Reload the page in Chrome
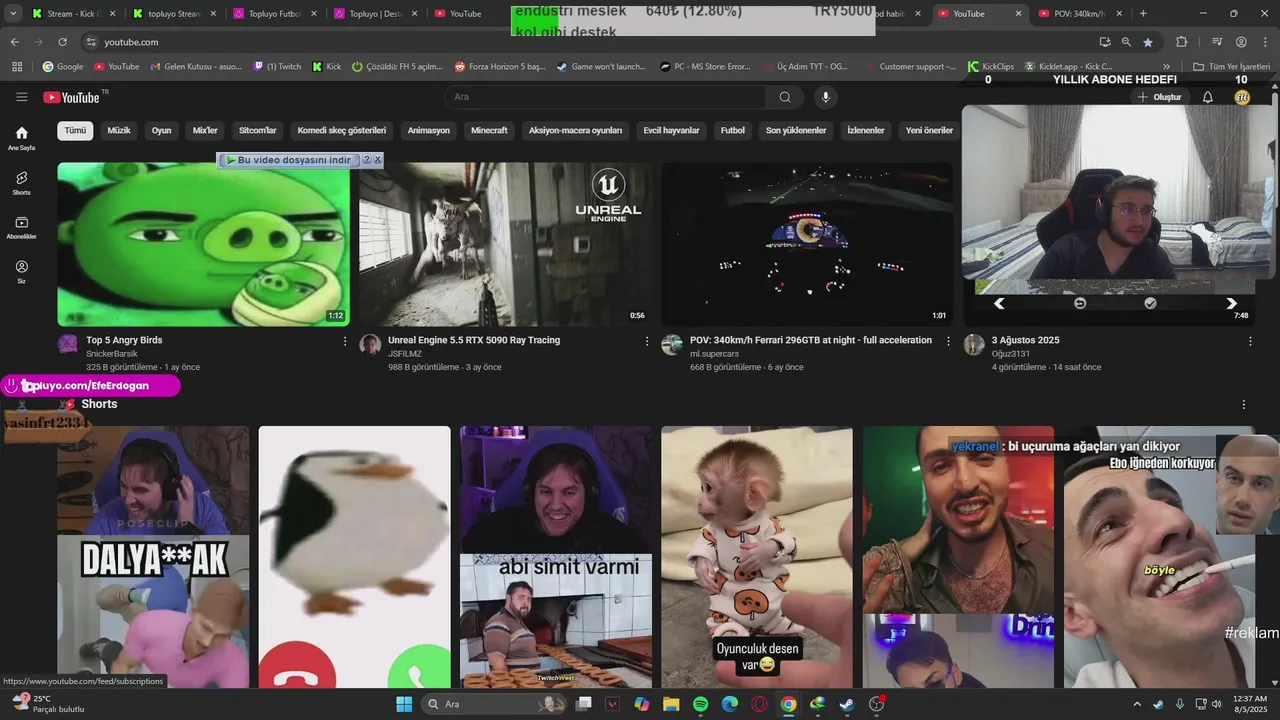The width and height of the screenshot is (1280, 720). click(x=62, y=42)
